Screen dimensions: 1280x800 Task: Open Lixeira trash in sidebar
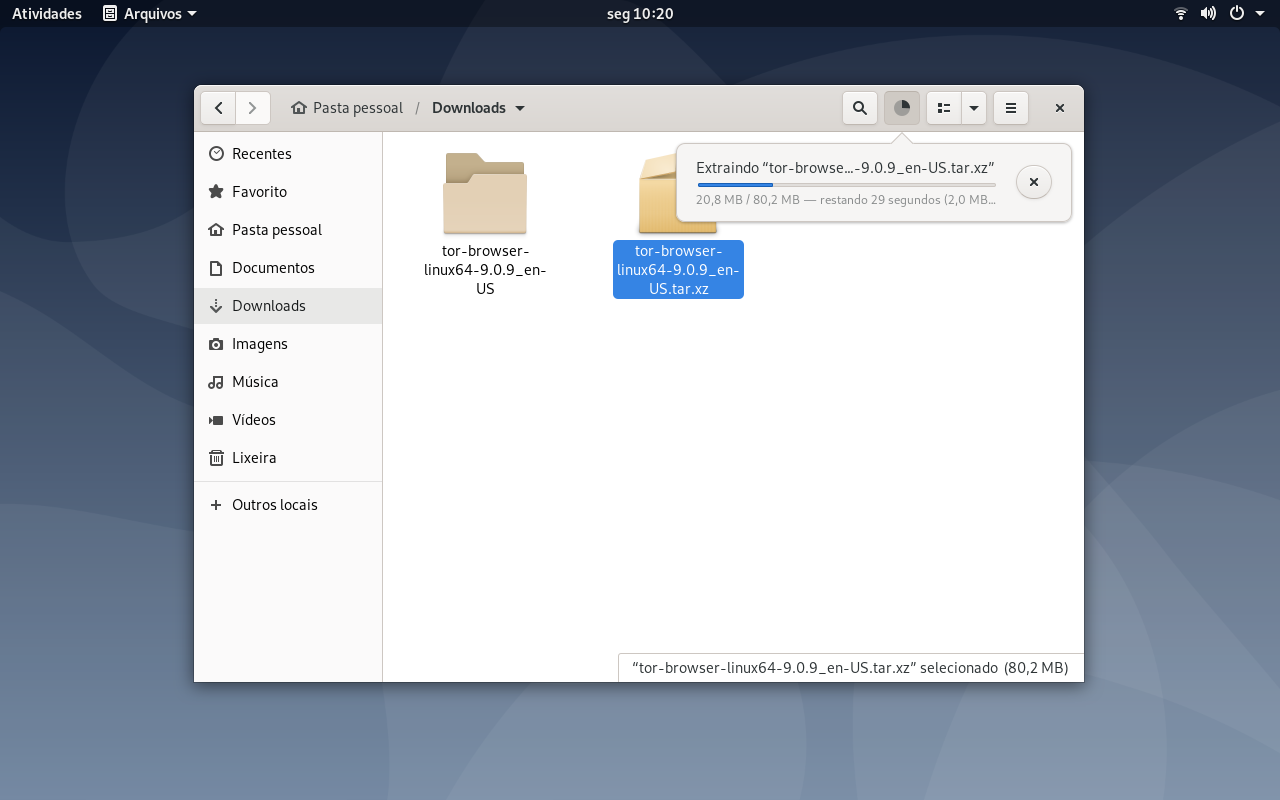pyautogui.click(x=288, y=458)
